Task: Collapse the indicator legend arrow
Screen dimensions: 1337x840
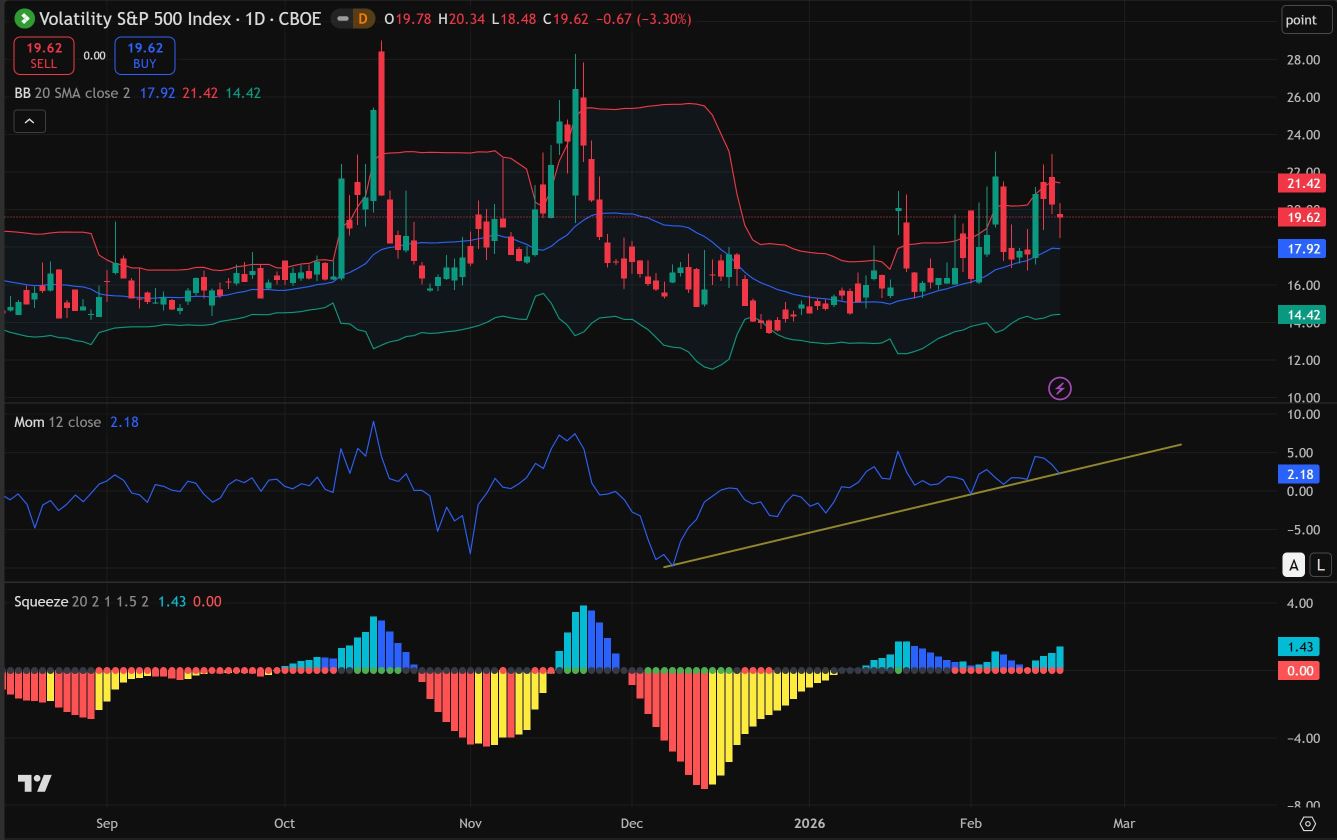Action: [29, 121]
